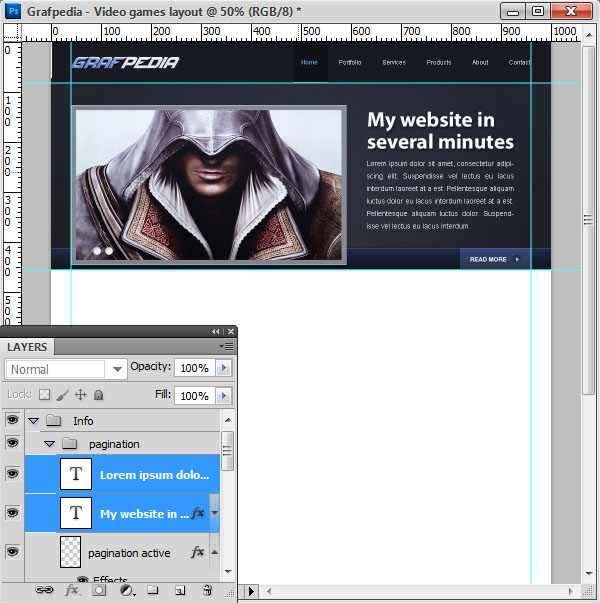Open the blend mode Normal dropdown
The image size is (600, 603).
pos(66,369)
